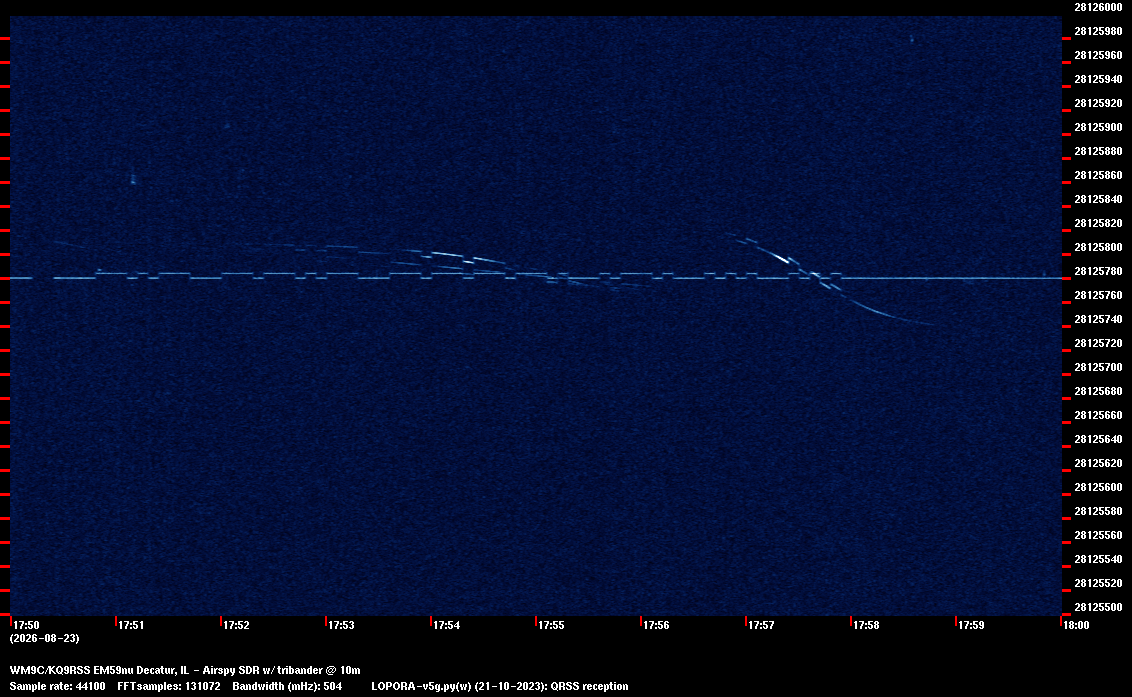
Task: Select the 17:51 time axis label
Action: (x=131, y=625)
